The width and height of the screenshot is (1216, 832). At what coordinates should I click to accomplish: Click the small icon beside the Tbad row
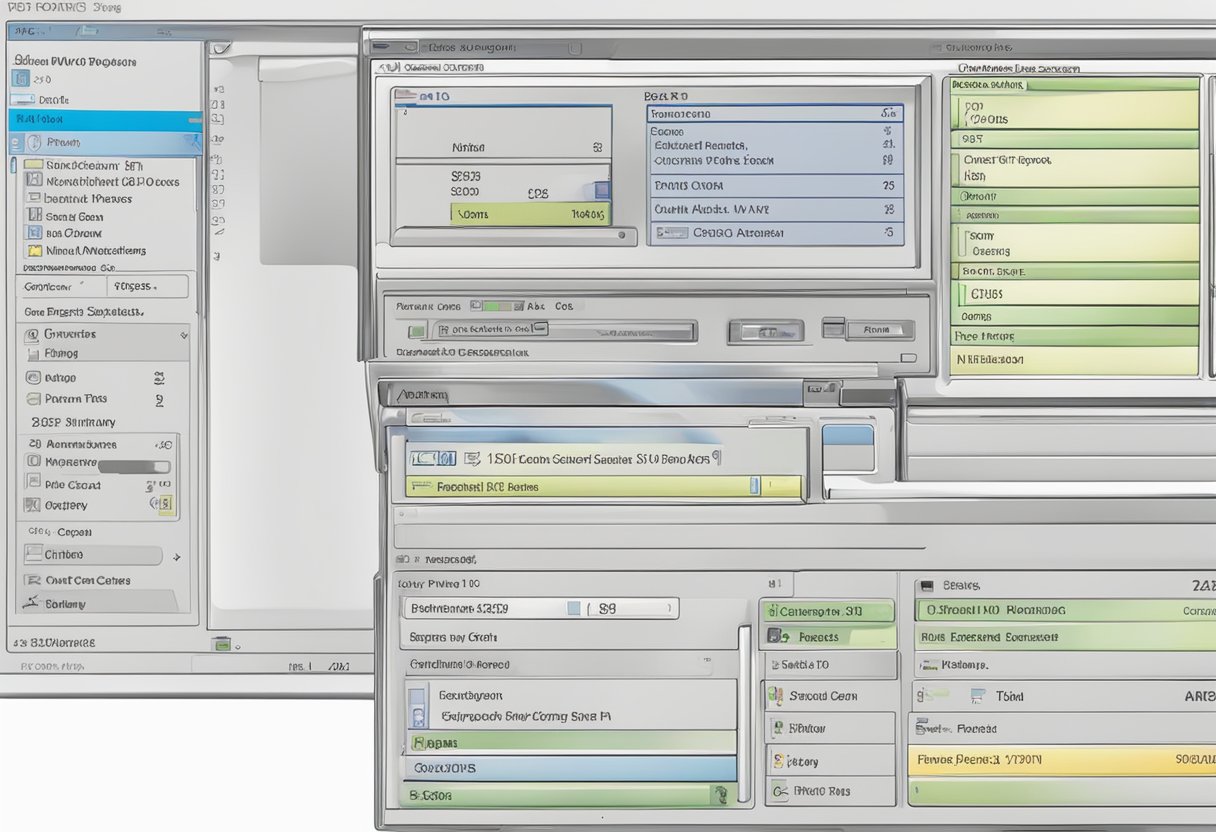977,696
